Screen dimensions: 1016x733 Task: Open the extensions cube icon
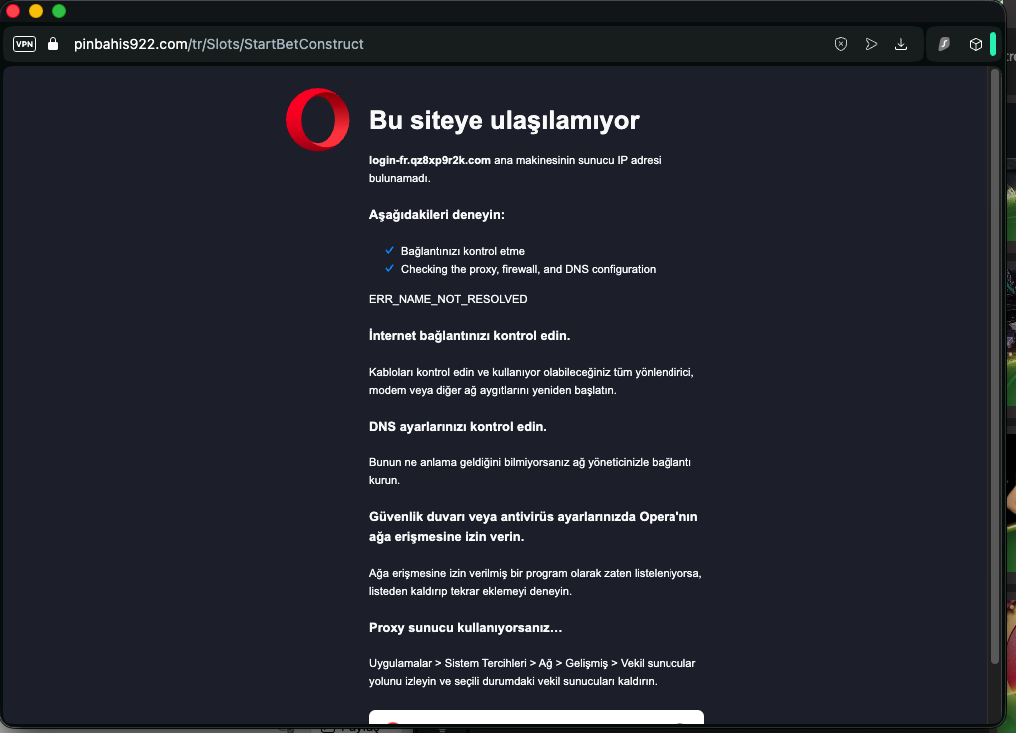[975, 44]
